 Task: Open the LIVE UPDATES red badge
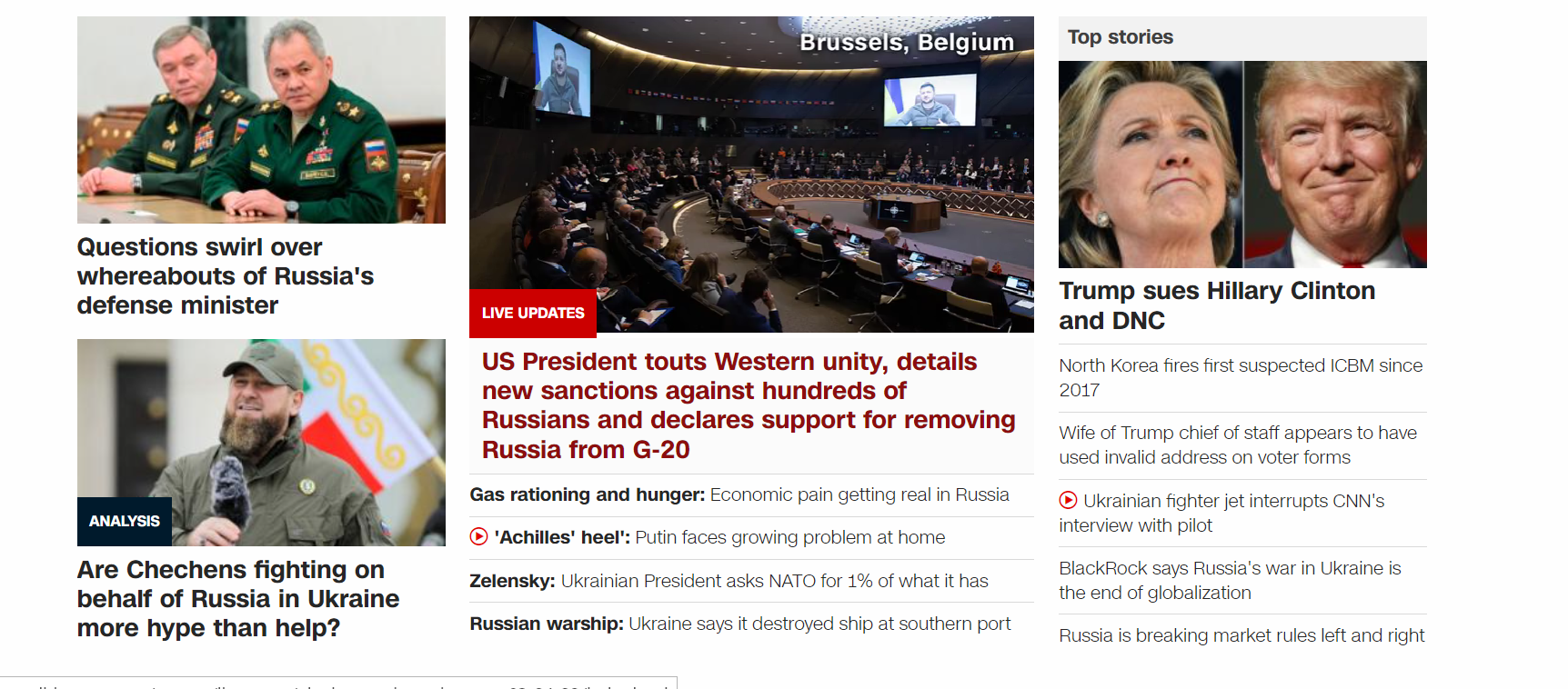click(533, 313)
